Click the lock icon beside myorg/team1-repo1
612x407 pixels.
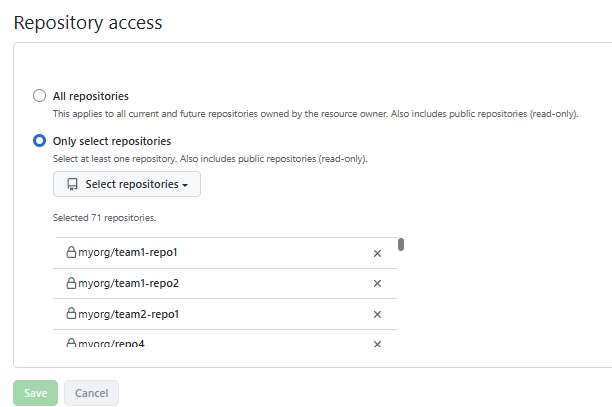click(x=71, y=252)
